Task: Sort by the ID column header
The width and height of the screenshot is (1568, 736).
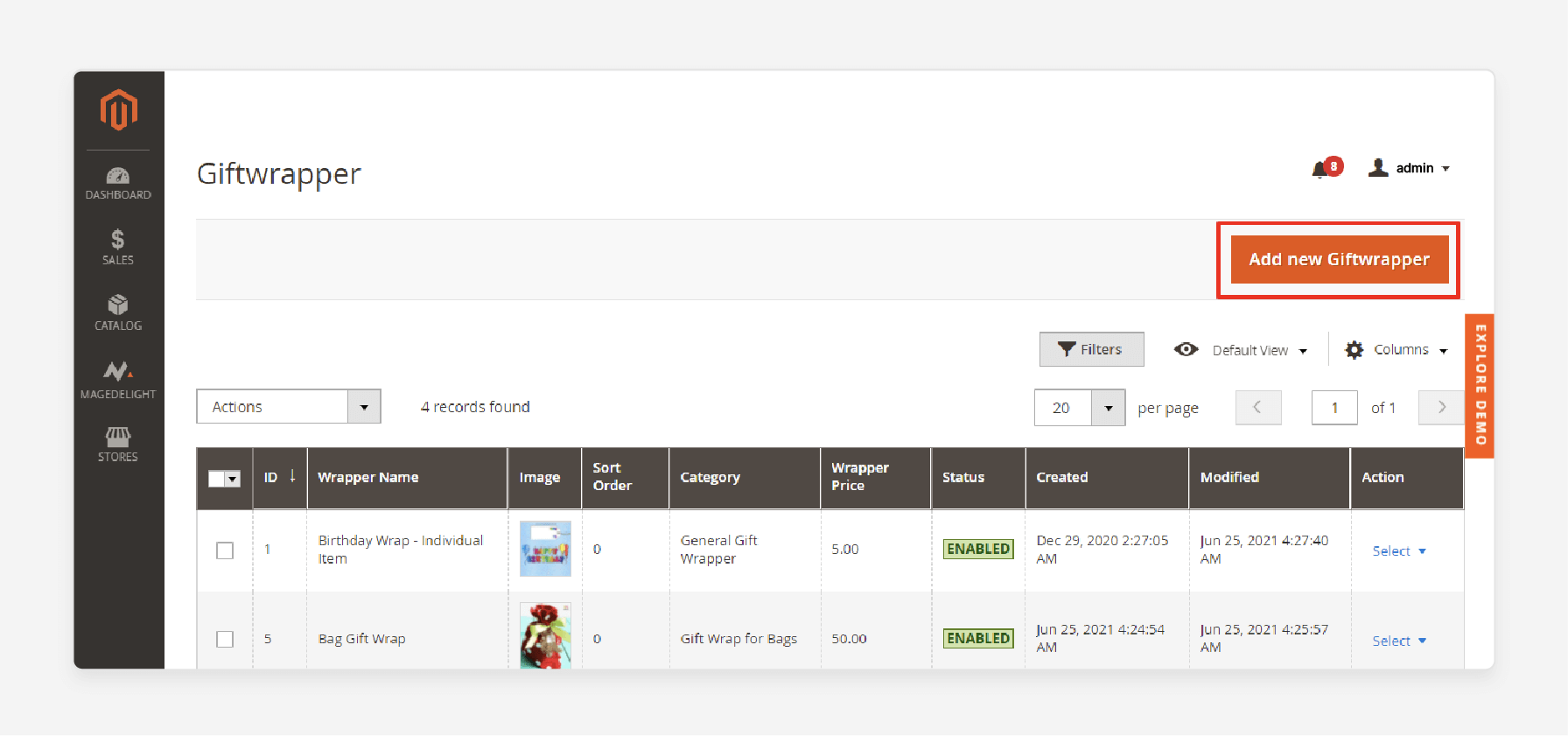Action: tap(280, 478)
